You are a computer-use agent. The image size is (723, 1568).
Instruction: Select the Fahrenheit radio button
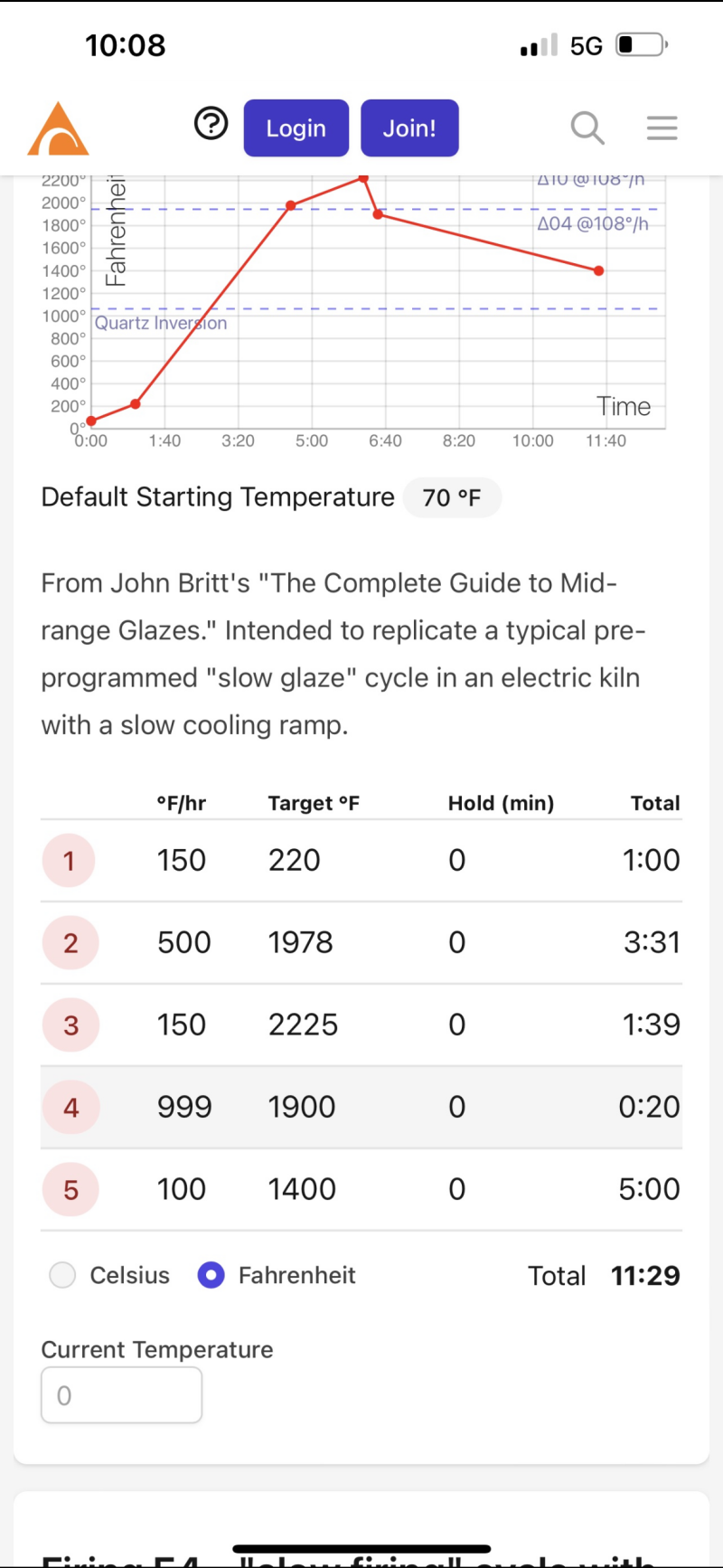pyautogui.click(x=211, y=1275)
